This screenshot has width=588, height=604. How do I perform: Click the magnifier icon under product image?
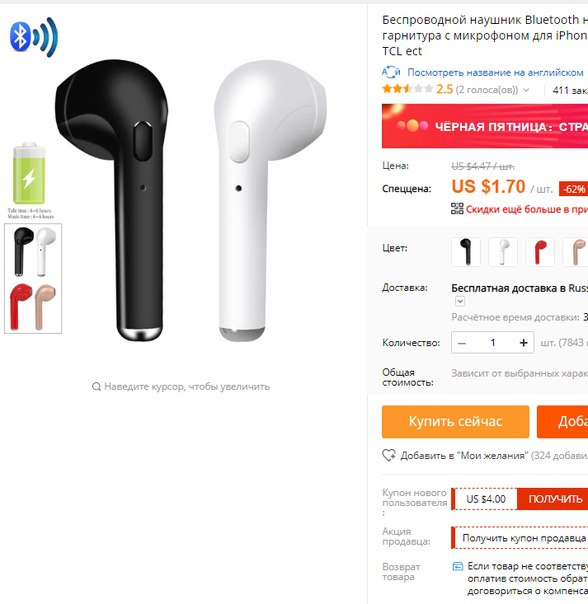point(96,386)
